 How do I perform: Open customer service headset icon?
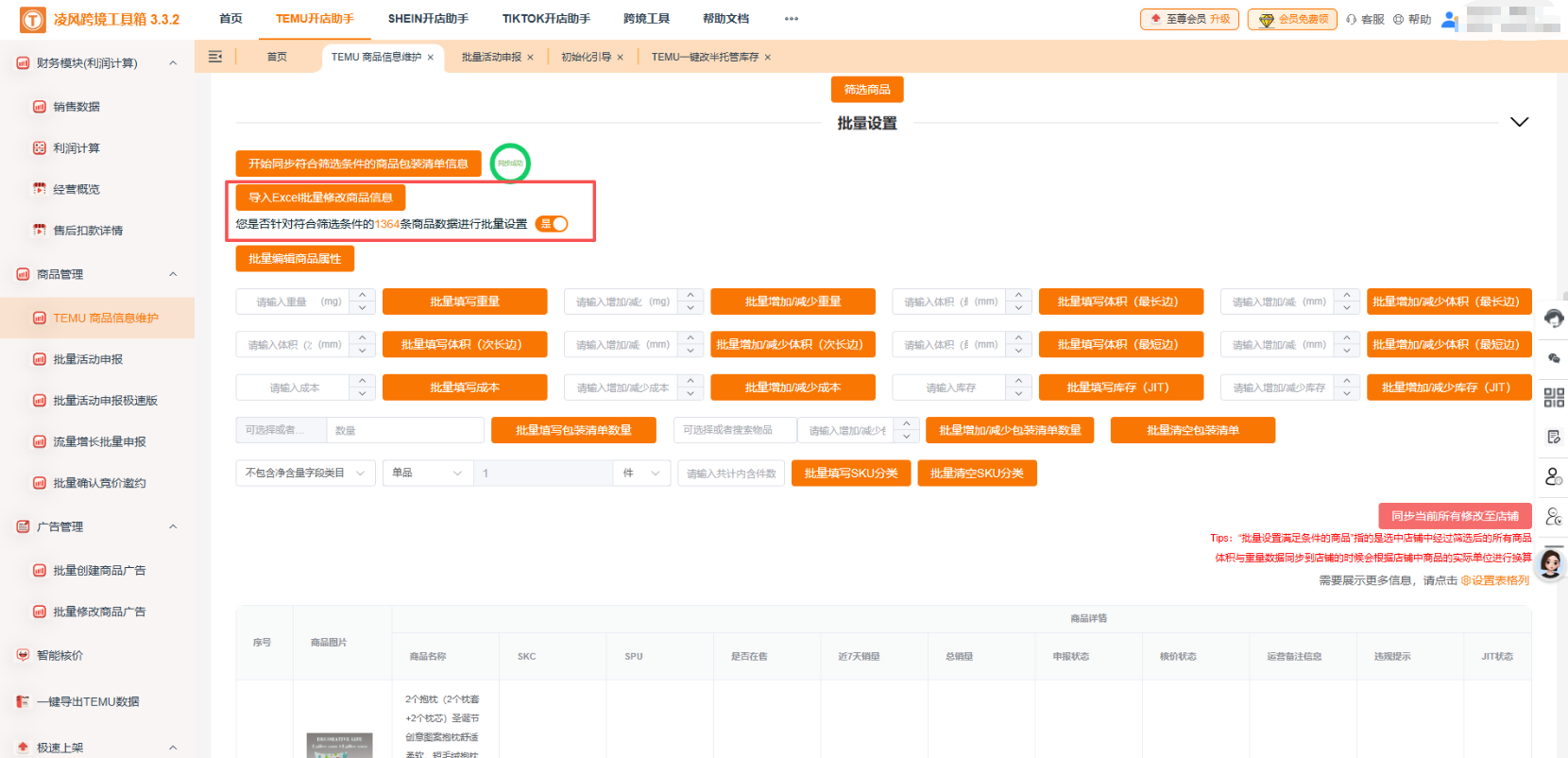click(x=1352, y=19)
